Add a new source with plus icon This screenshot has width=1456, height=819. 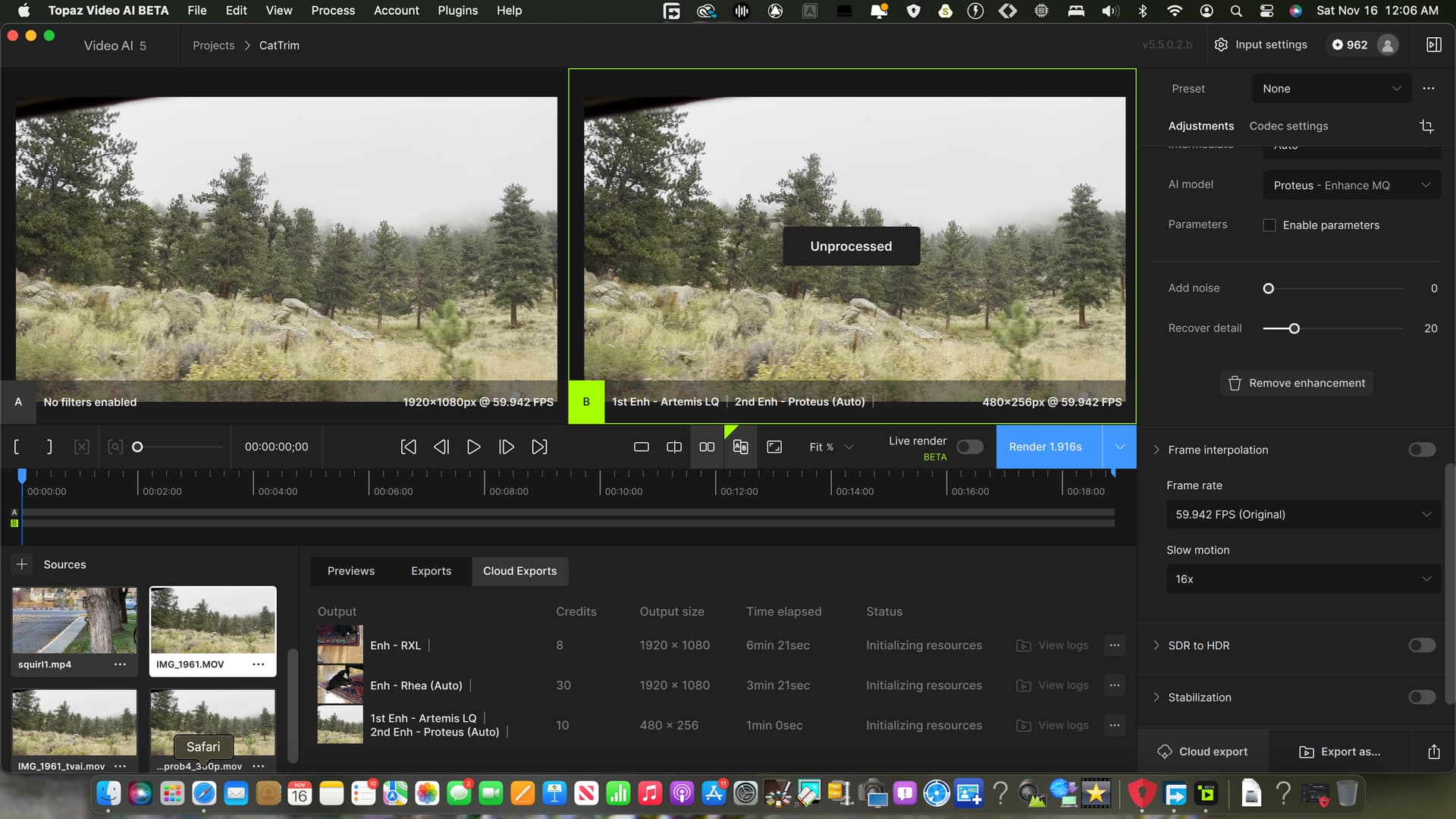tap(22, 564)
